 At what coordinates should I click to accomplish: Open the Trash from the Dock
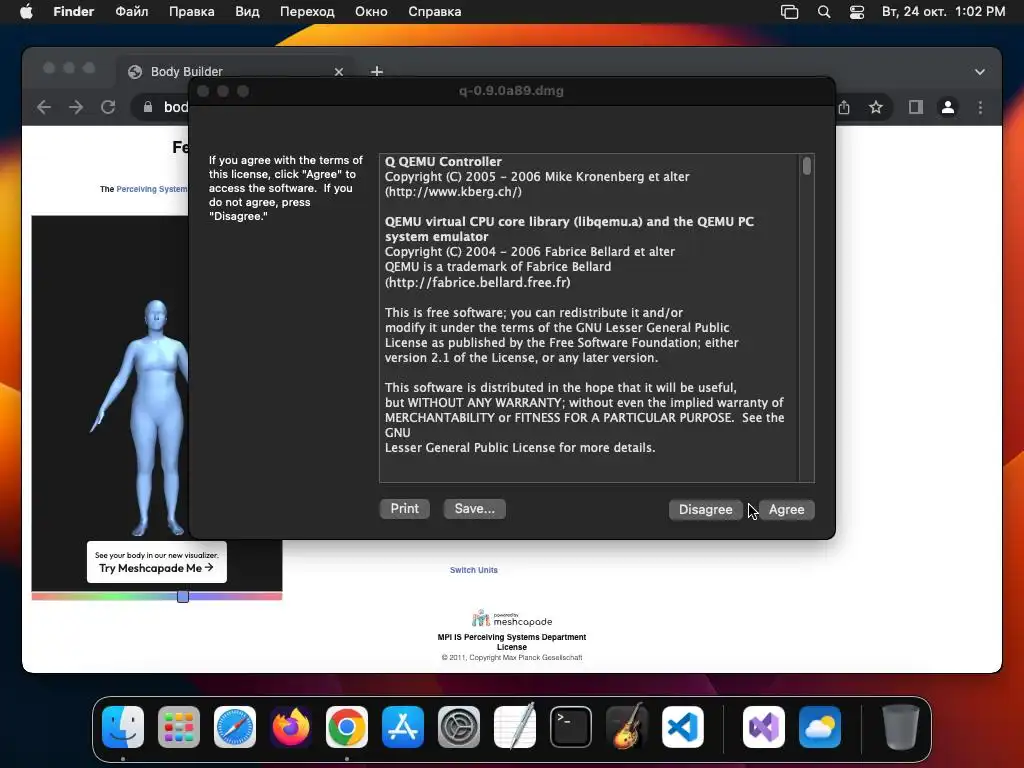pyautogui.click(x=901, y=727)
